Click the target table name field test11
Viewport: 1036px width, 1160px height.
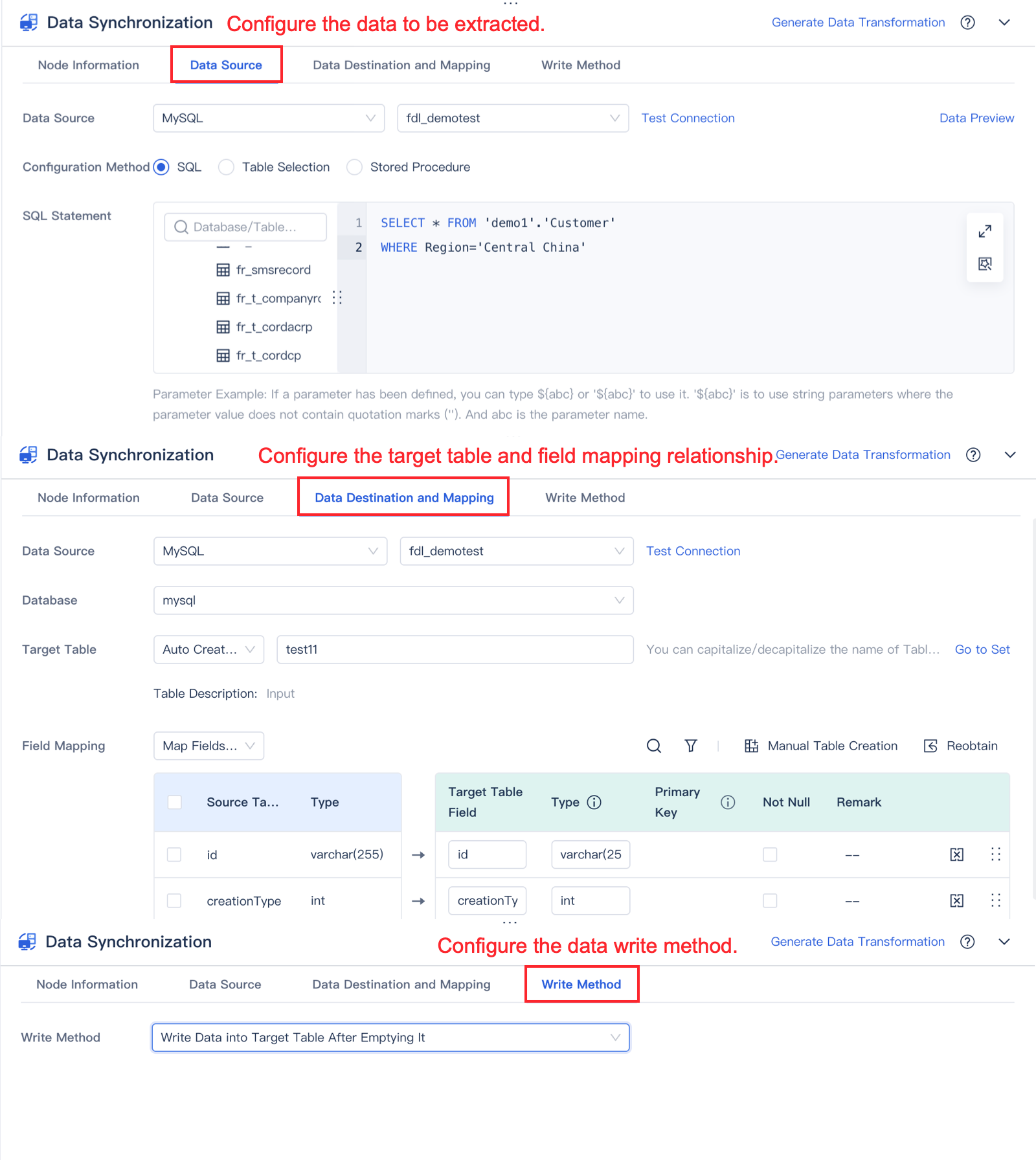pos(455,649)
